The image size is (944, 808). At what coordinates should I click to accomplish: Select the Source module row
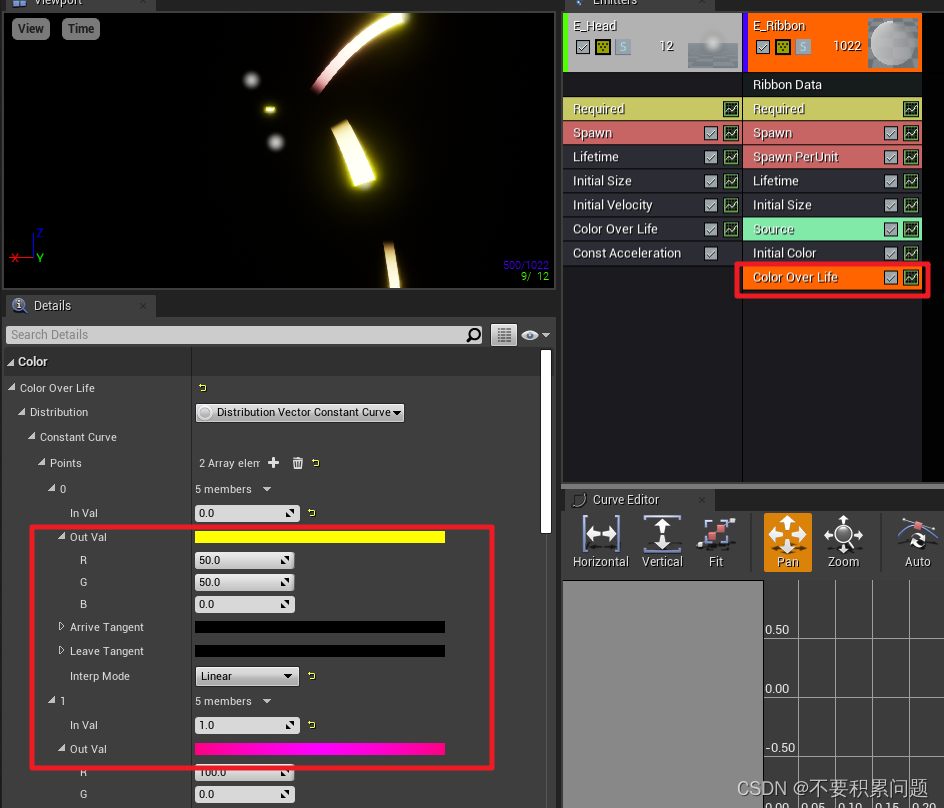(x=832, y=229)
